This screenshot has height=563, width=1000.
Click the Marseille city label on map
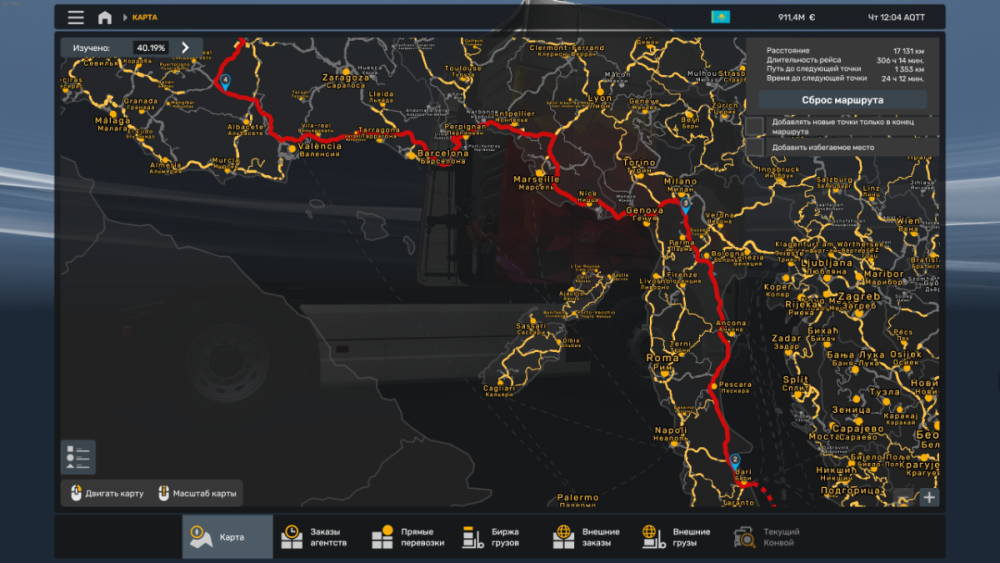[x=536, y=180]
